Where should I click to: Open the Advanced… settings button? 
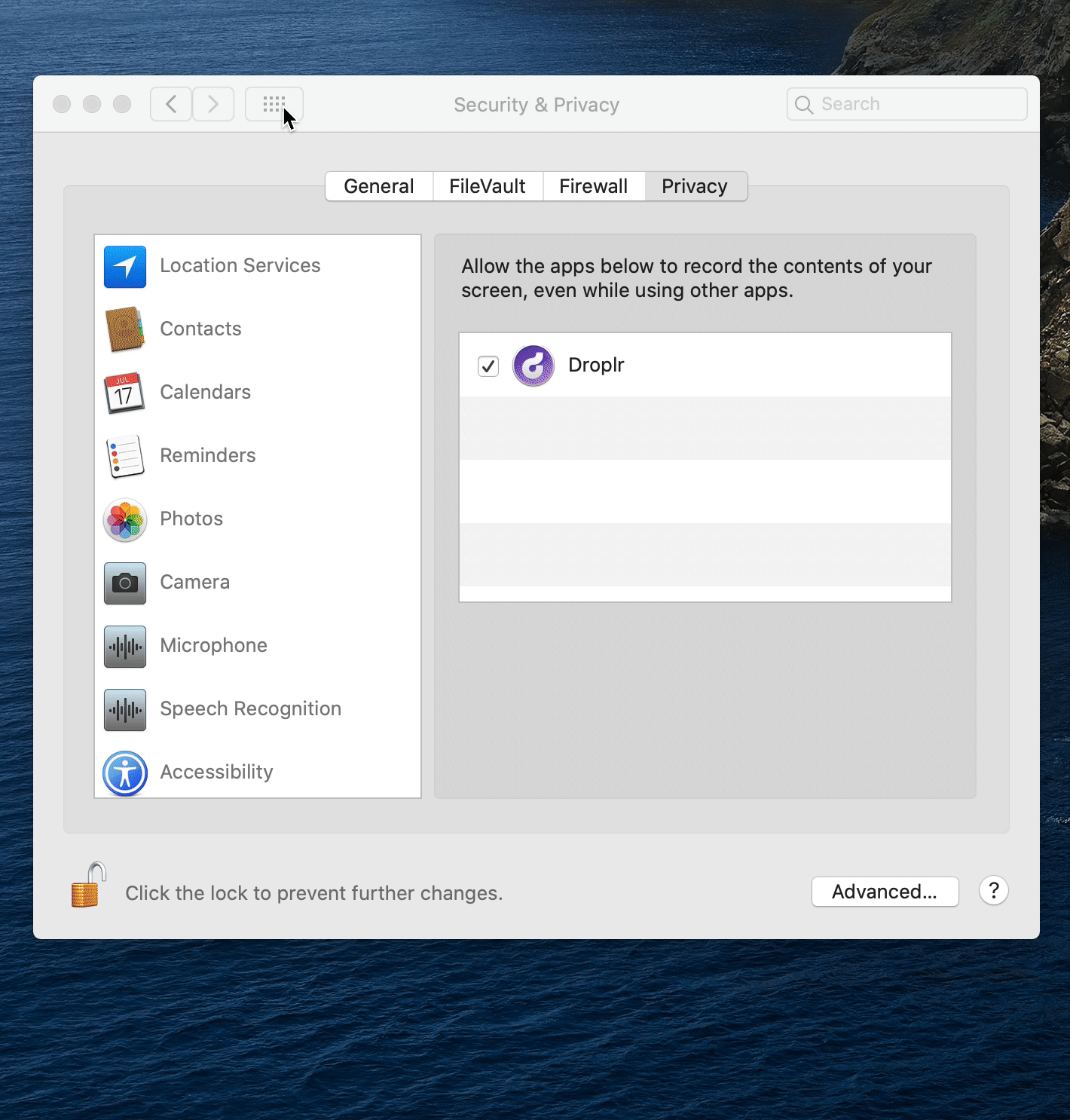pos(885,892)
